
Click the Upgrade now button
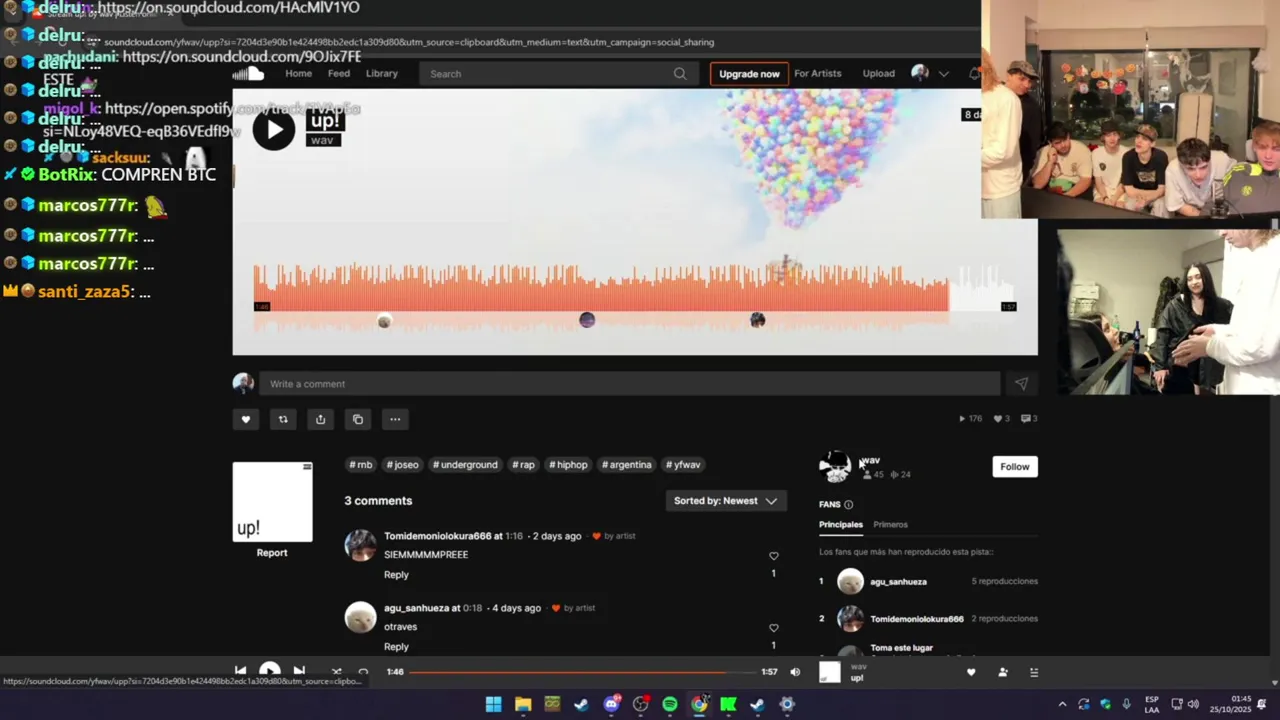[x=749, y=74]
